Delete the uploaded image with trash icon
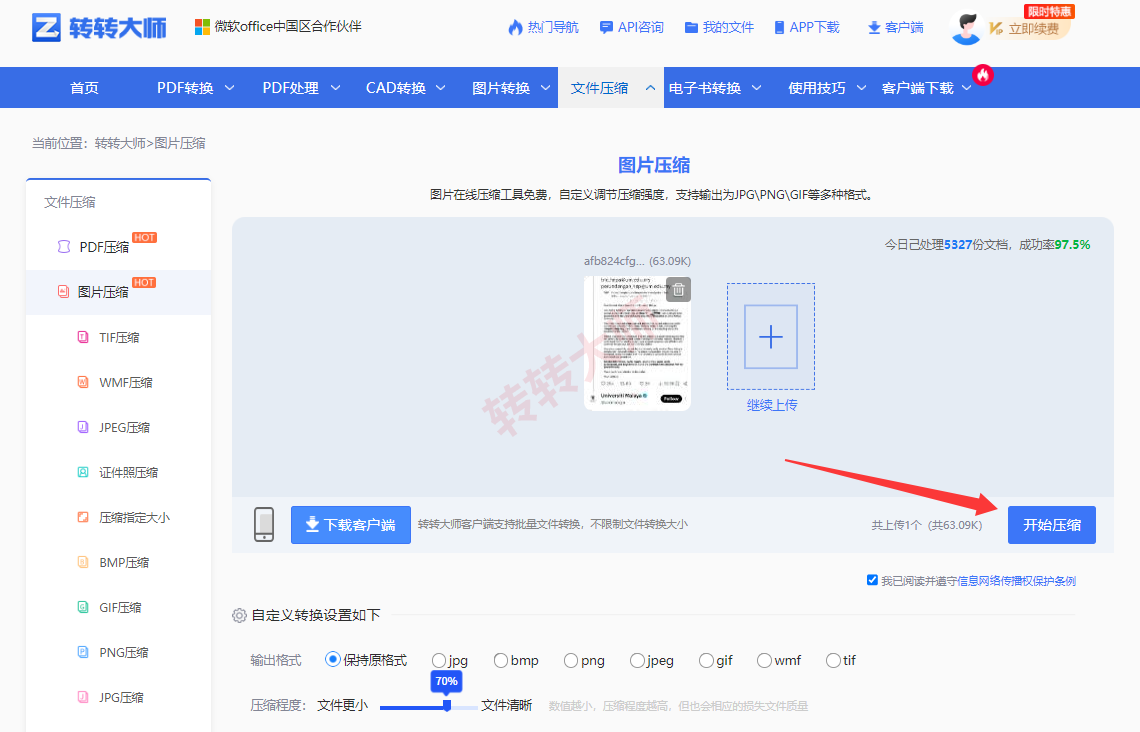The image size is (1140, 732). pyautogui.click(x=678, y=289)
